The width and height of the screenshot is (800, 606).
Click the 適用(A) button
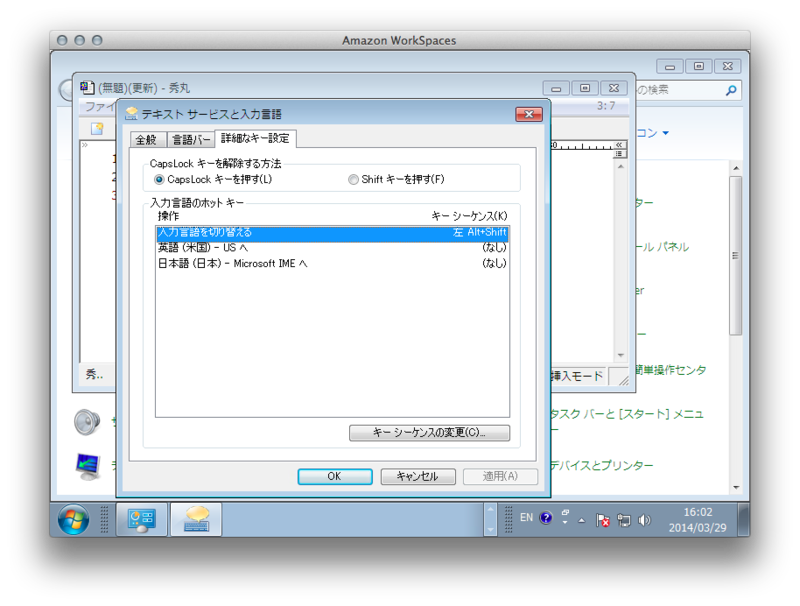(501, 476)
